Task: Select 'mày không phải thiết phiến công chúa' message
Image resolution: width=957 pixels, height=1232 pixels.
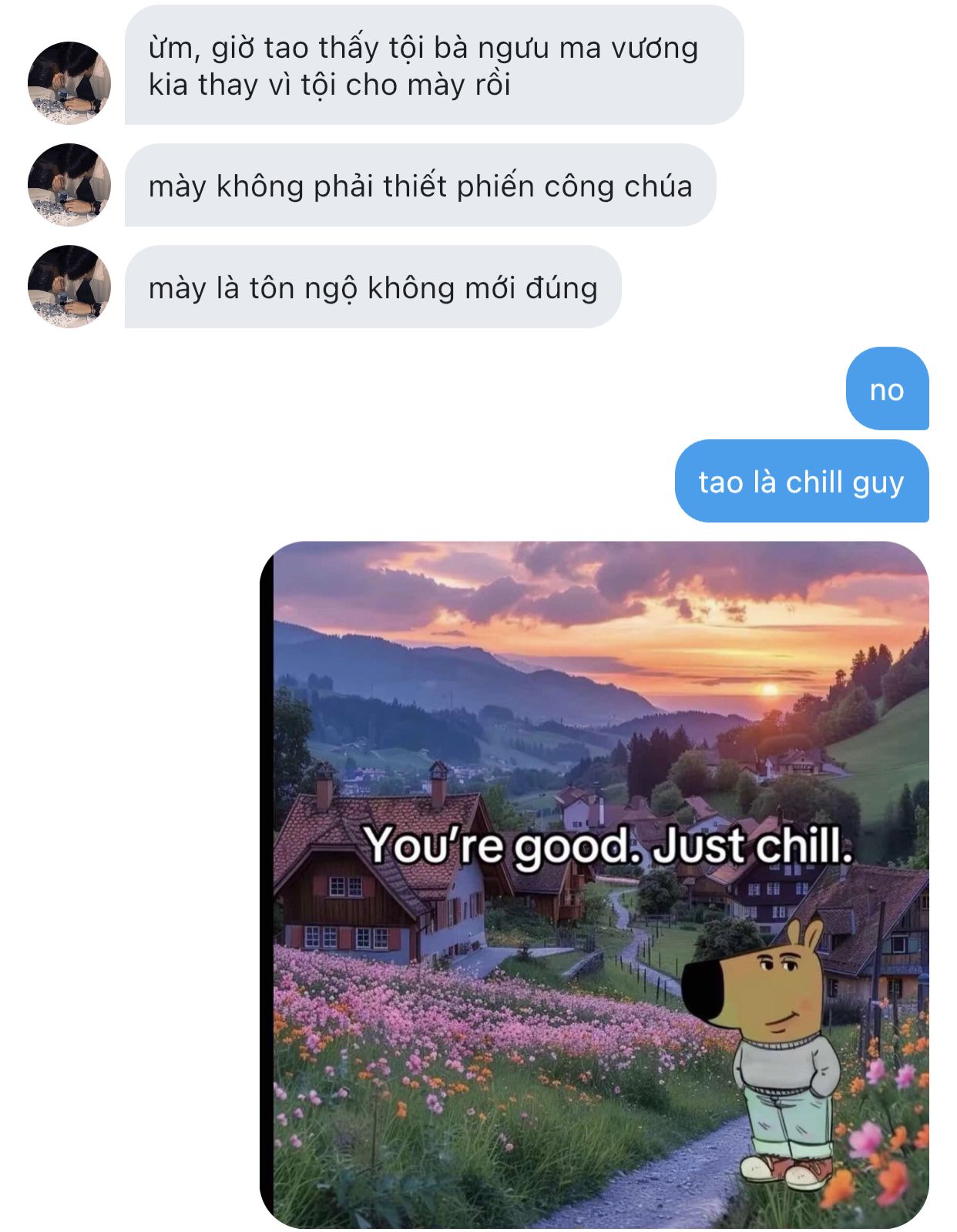Action: pyautogui.click(x=420, y=186)
